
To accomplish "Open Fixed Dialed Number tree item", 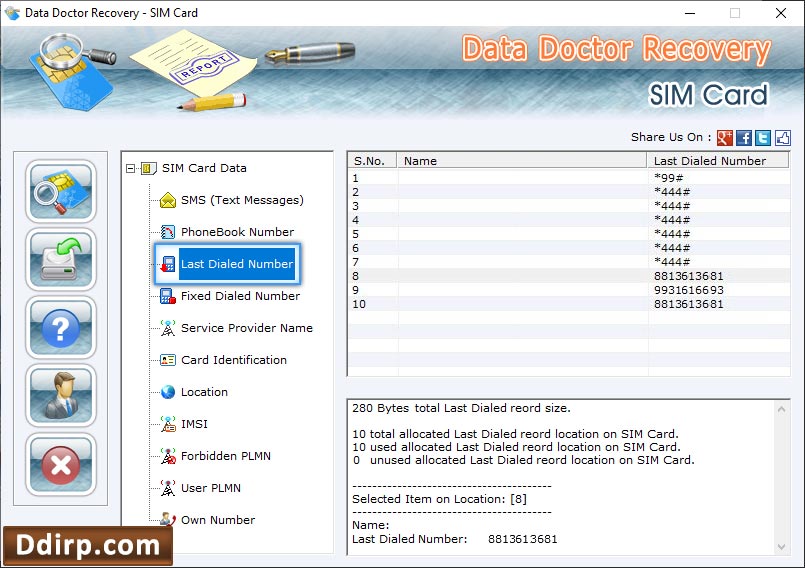I will [x=240, y=296].
